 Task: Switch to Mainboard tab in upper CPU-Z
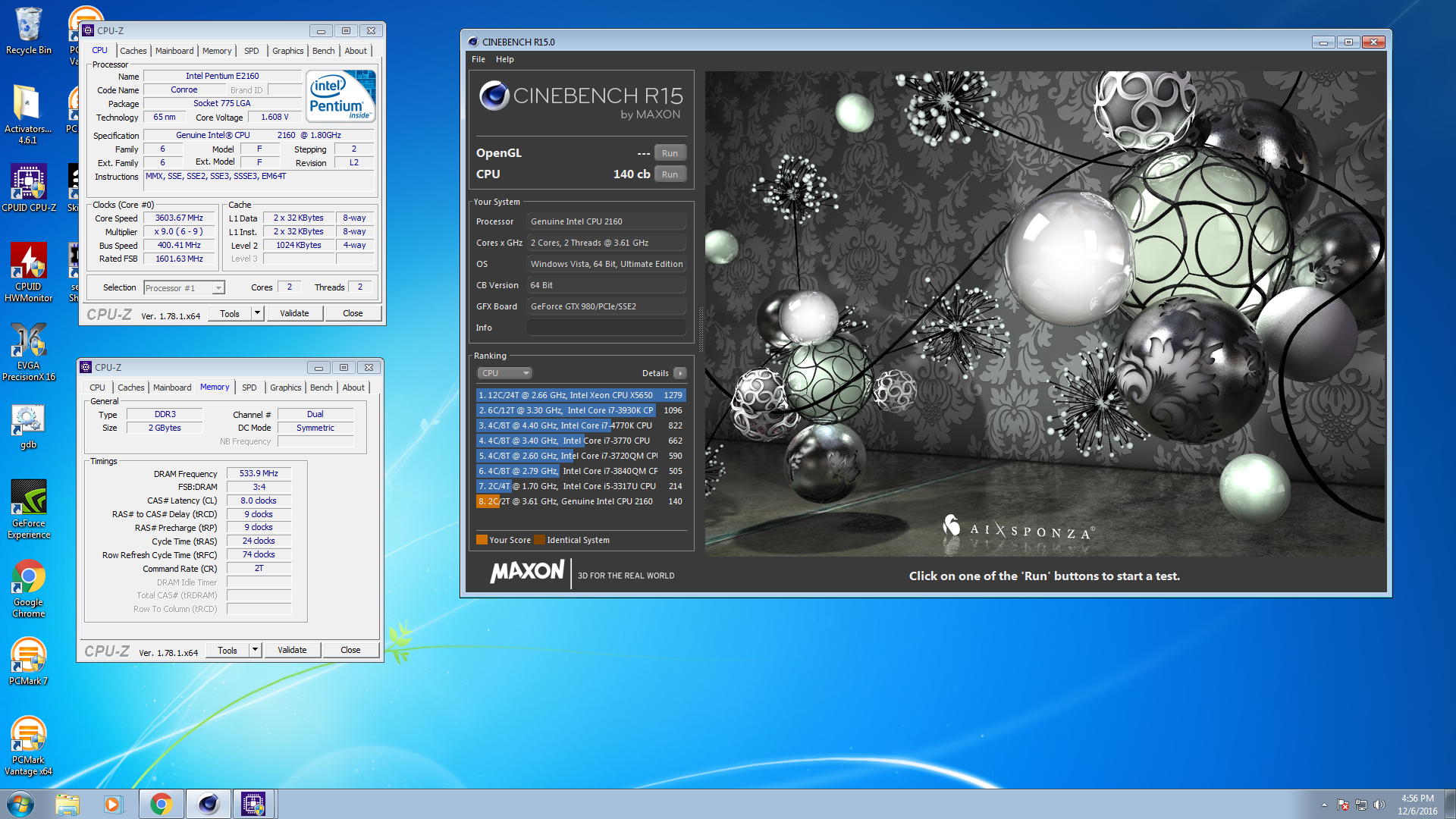pos(174,51)
